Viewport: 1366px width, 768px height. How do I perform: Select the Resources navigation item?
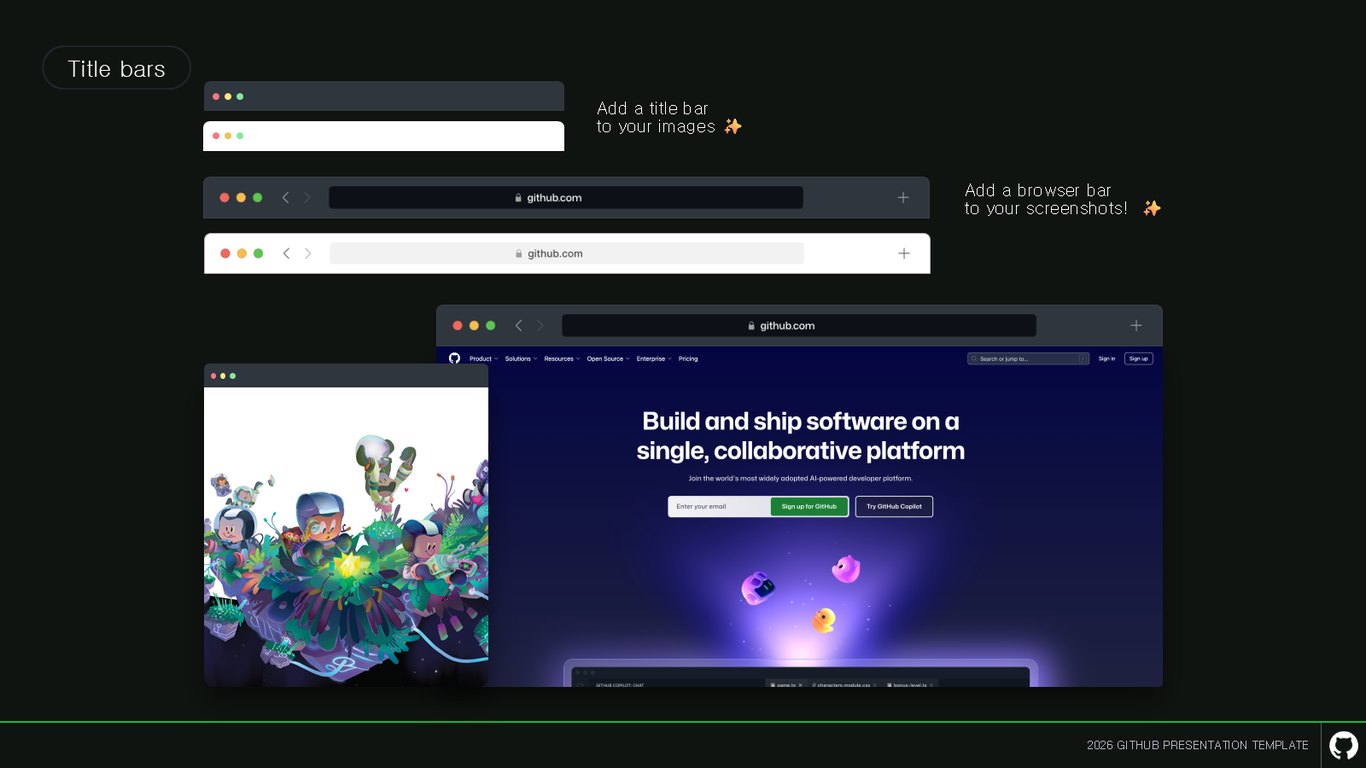click(562, 358)
